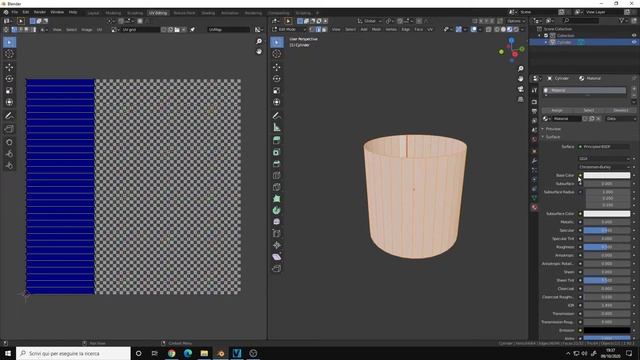This screenshot has width=640, height=360.
Task: Switch to rendered viewport shading
Action: pyautogui.click(x=516, y=29)
